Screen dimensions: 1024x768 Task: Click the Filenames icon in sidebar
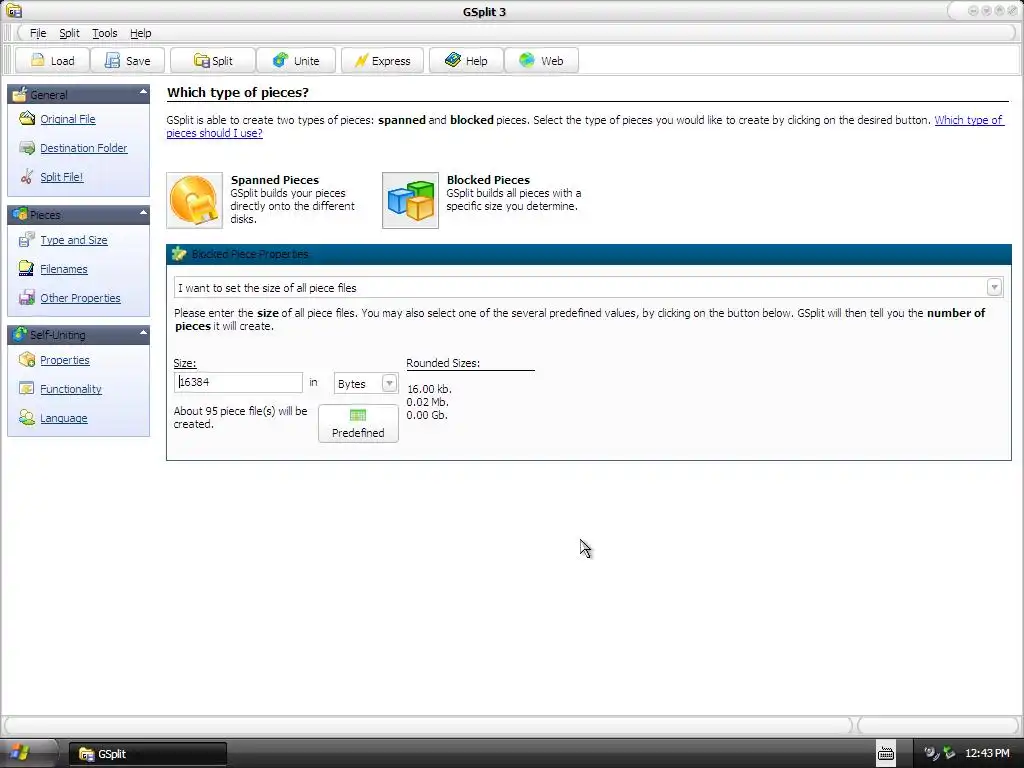[x=27, y=268]
